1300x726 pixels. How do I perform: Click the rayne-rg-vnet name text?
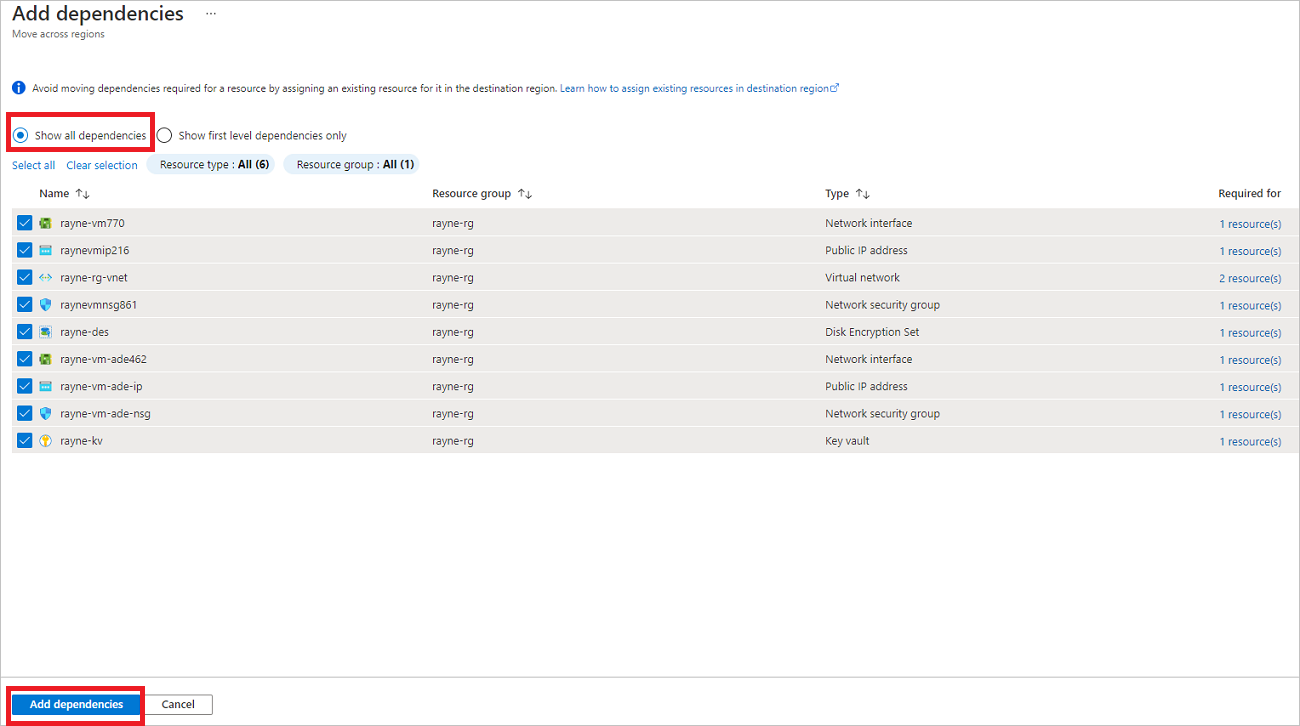point(94,278)
